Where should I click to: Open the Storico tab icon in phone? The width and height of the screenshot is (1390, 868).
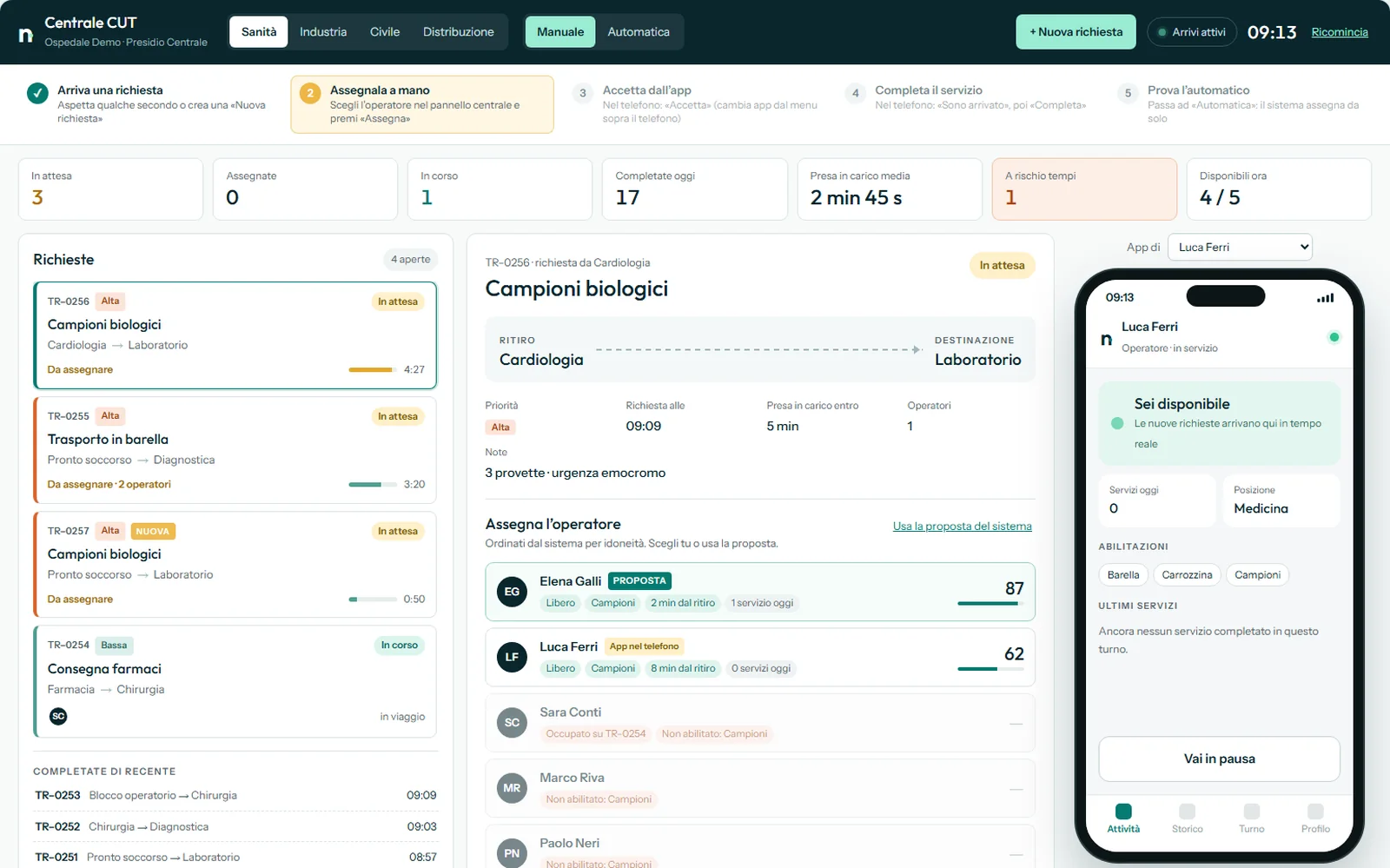tap(1187, 812)
